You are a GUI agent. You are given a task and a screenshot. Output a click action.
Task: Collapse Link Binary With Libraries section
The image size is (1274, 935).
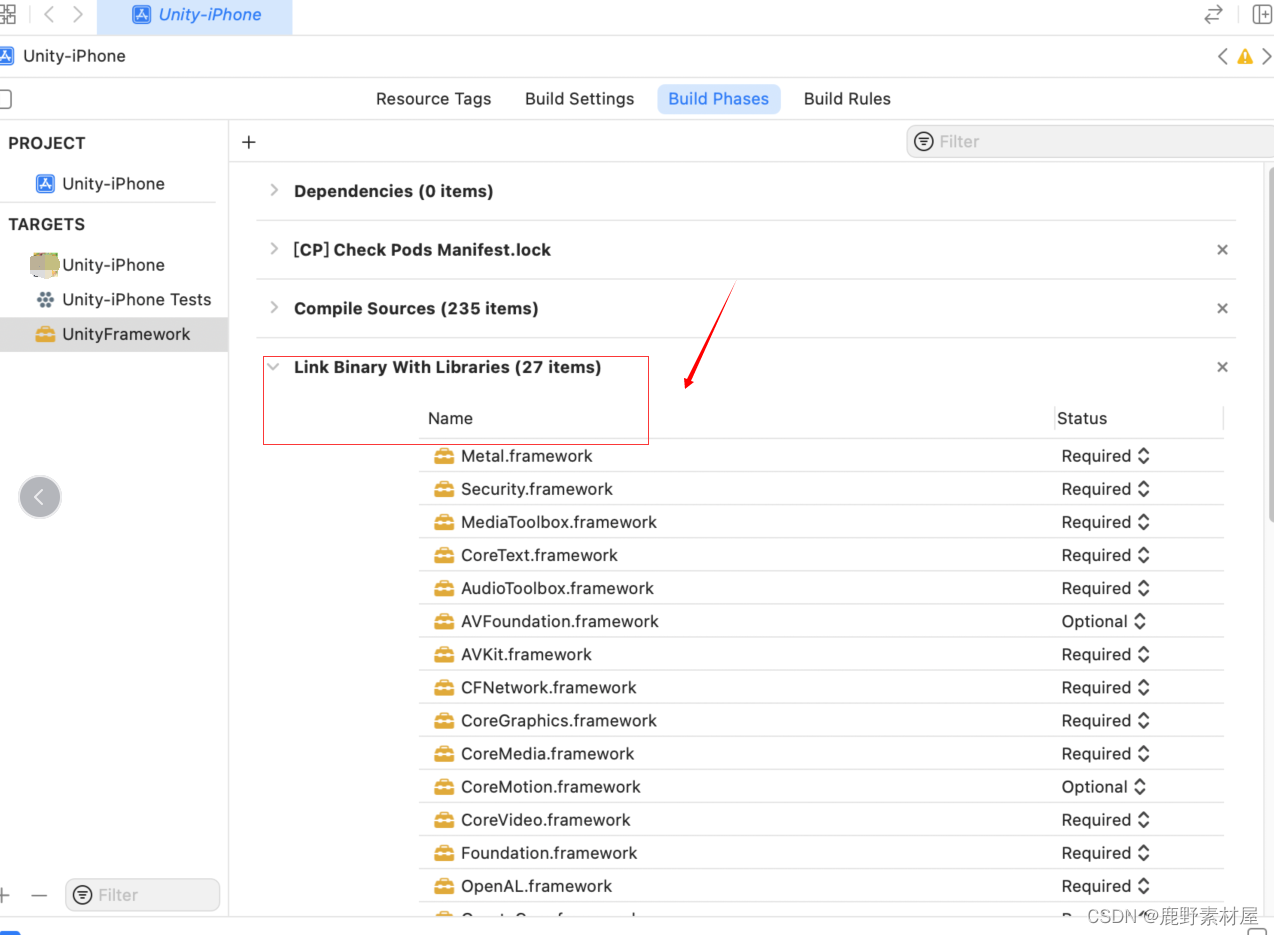click(x=274, y=367)
